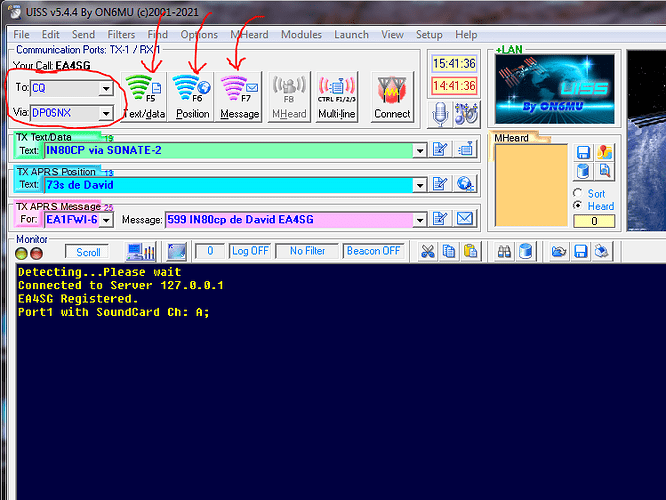
Task: Click UTC time display 14:41:36
Action: tap(454, 86)
